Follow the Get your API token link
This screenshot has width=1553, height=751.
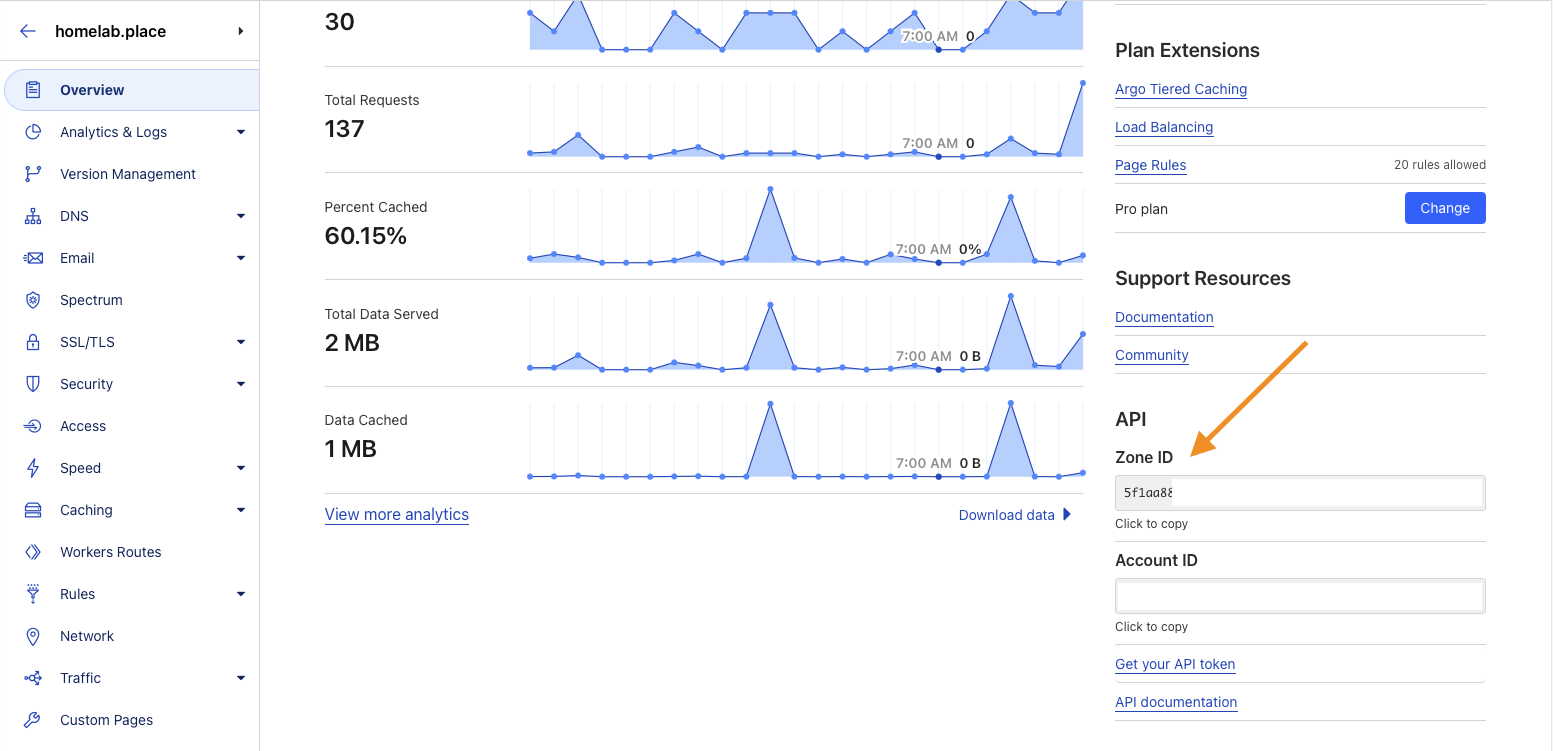(1175, 664)
